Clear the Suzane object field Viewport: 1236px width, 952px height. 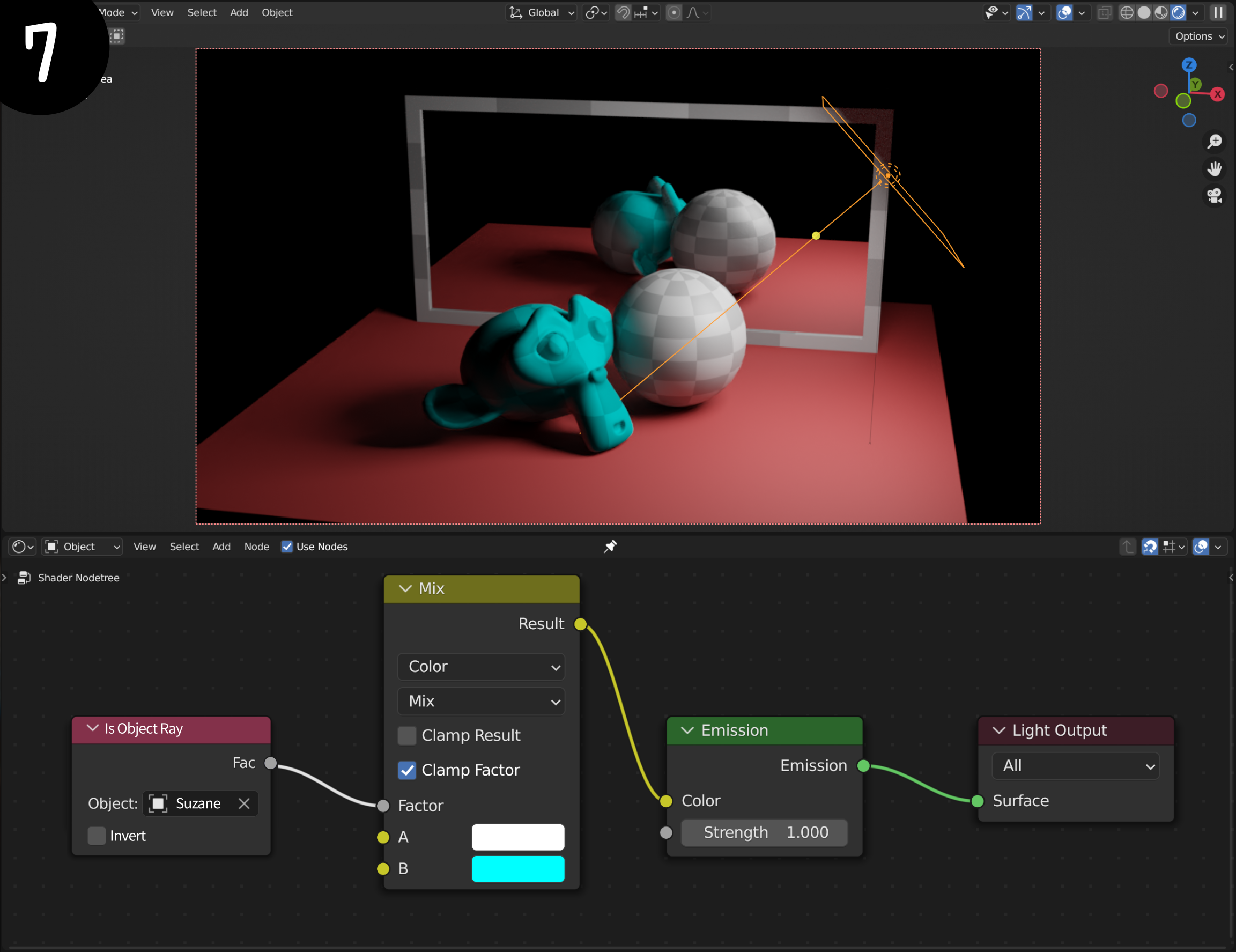pos(244,803)
